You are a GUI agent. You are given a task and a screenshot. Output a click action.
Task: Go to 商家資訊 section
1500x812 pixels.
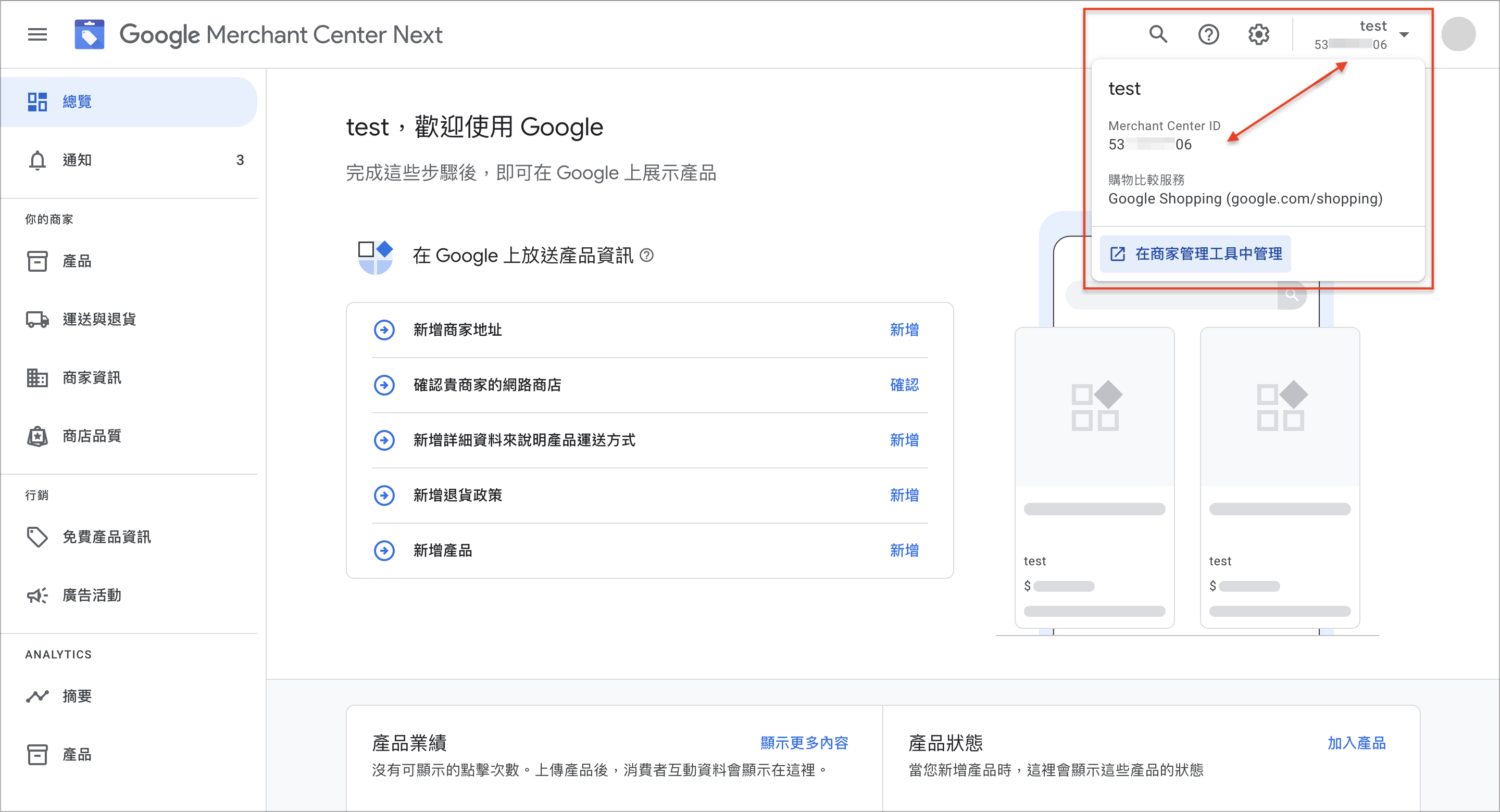[129, 378]
